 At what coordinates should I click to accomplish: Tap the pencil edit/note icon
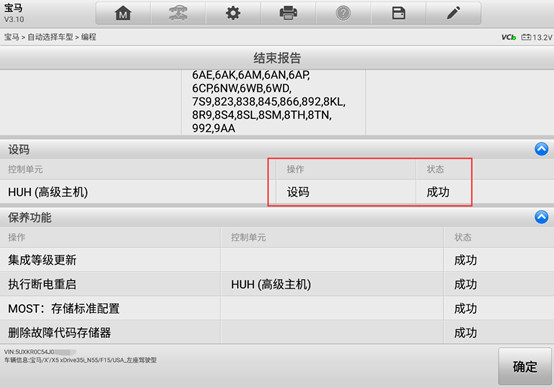click(453, 13)
